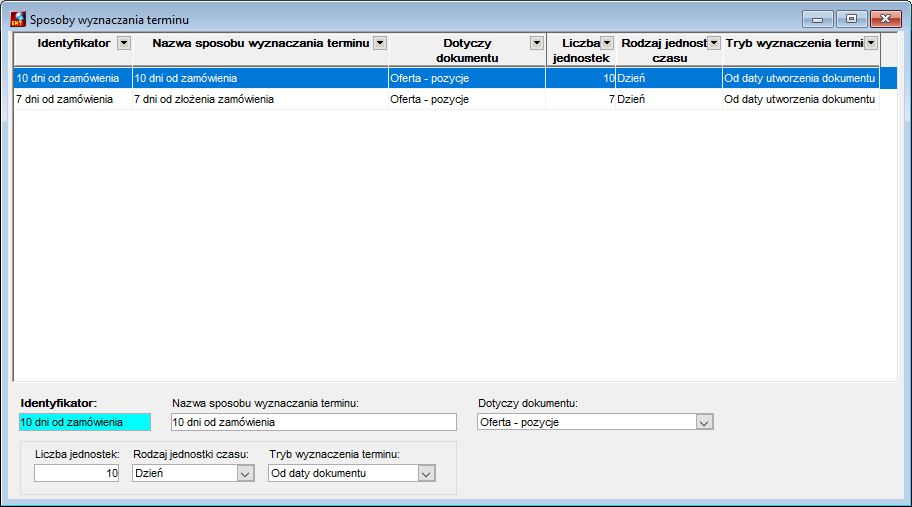Screen dimensions: 912x507
Task: Click the Rodzaj jednostki czasu column header
Action: (x=669, y=51)
